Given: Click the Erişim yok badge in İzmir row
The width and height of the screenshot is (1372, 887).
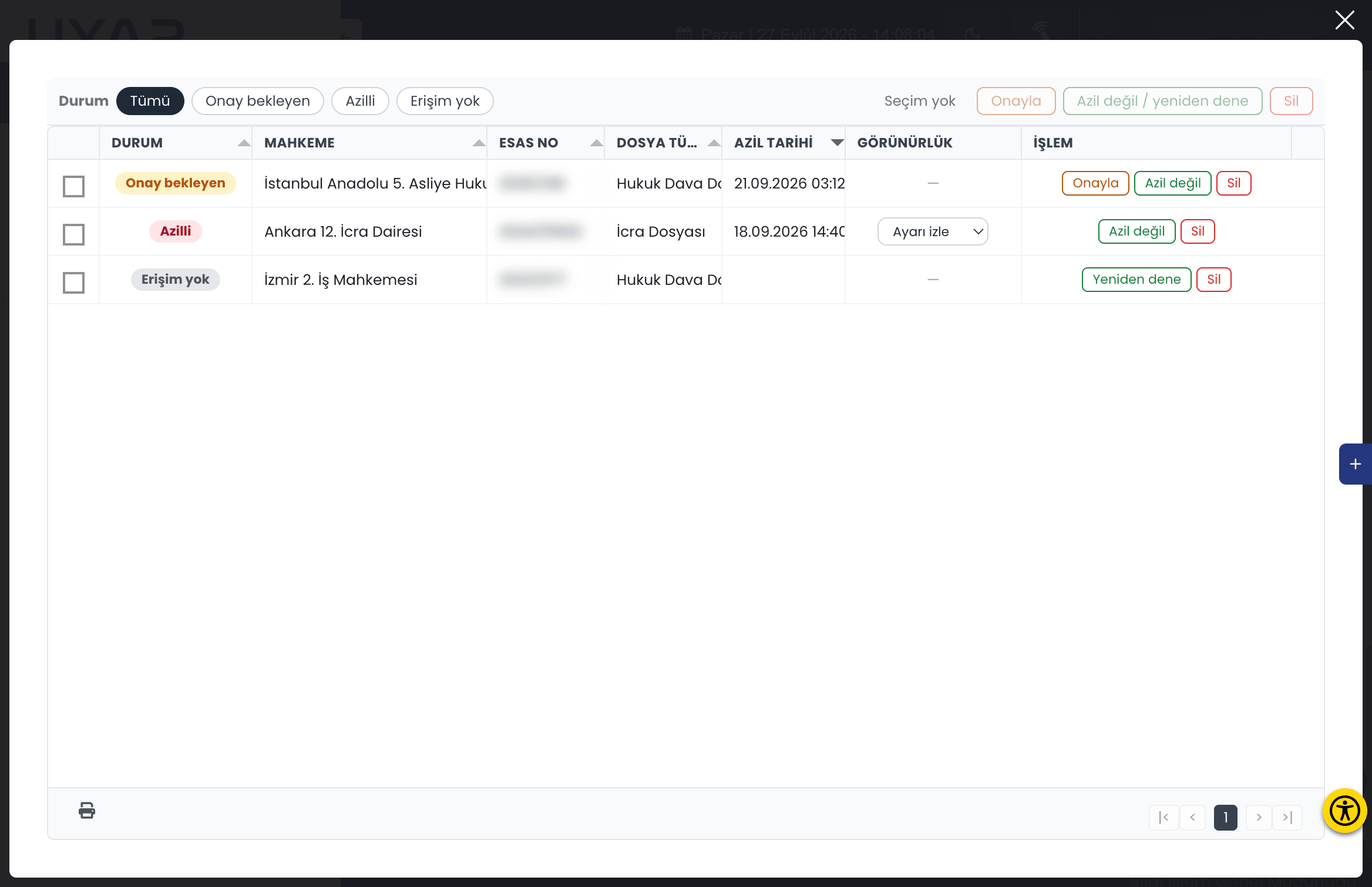Looking at the screenshot, I should point(176,280).
